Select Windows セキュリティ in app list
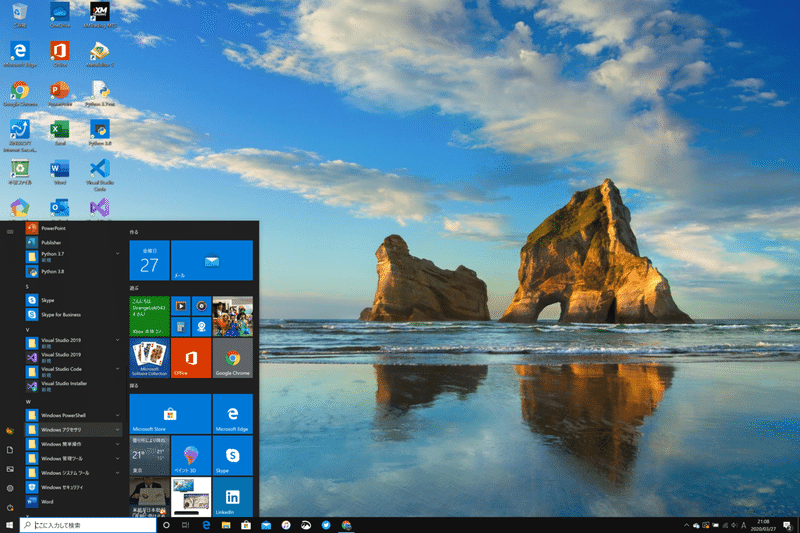The image size is (800, 533). coord(74,487)
